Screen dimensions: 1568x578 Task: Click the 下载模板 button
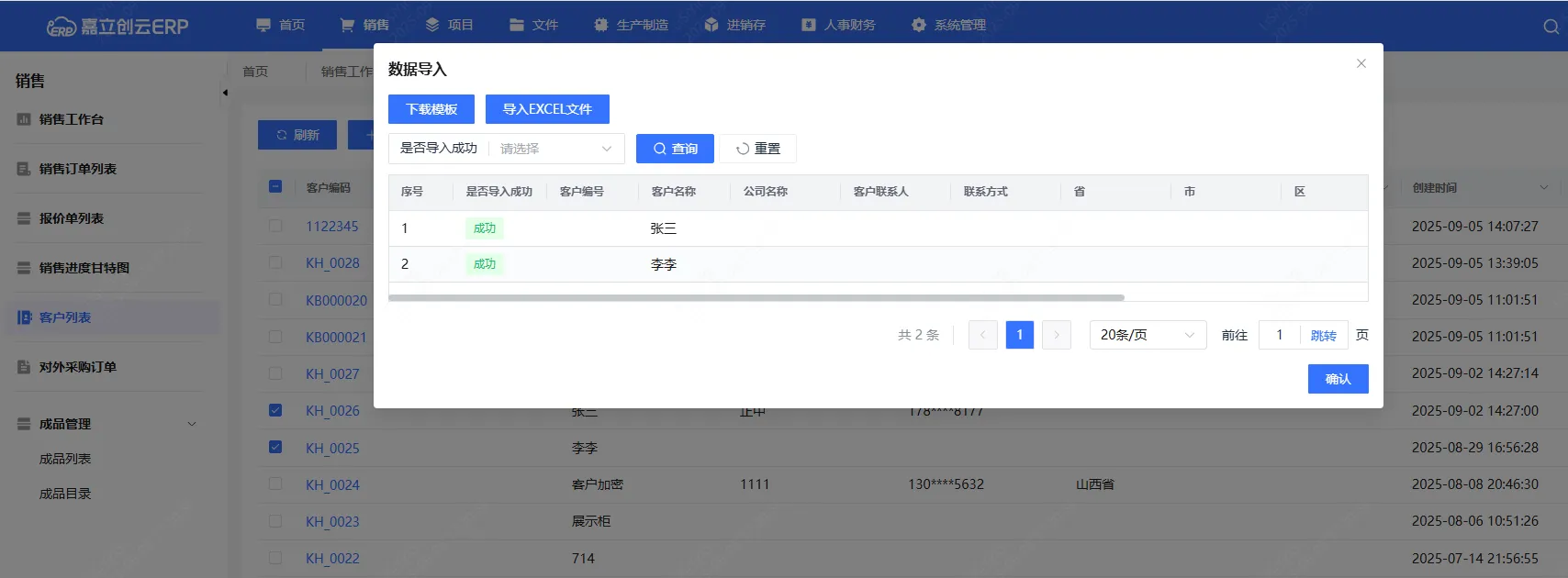(x=431, y=109)
